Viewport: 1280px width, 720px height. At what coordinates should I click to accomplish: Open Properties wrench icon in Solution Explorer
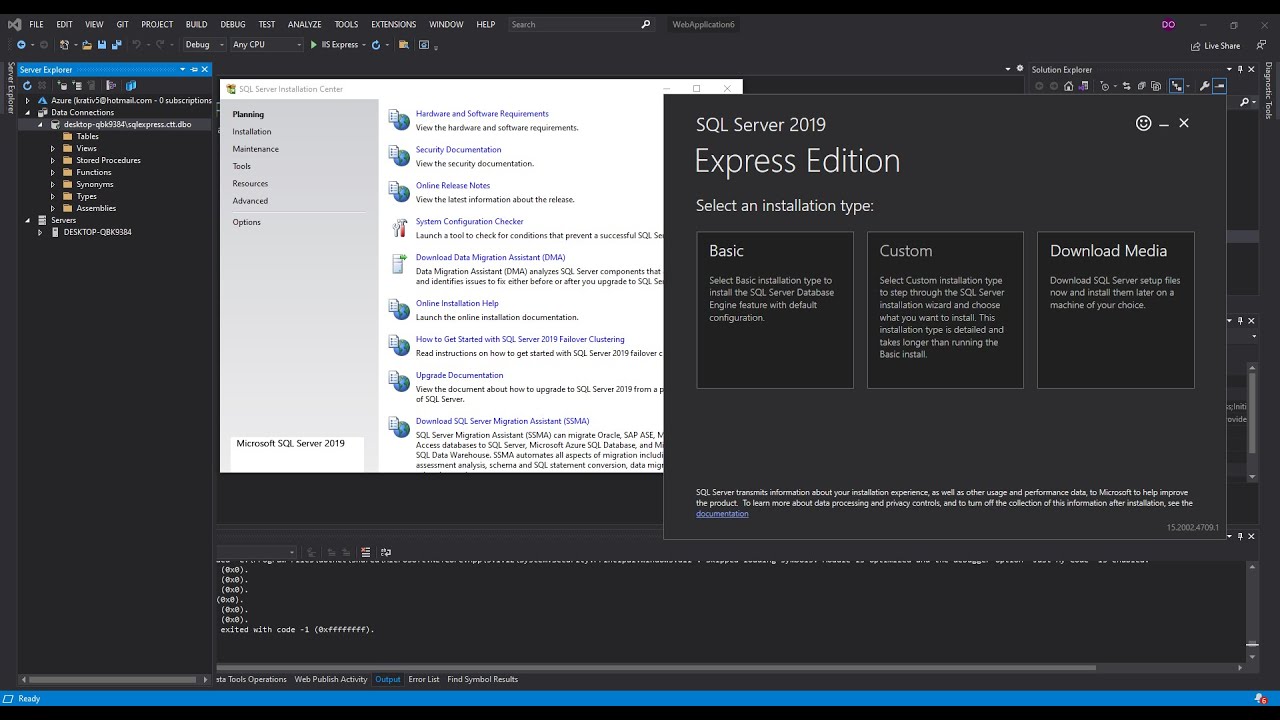click(x=1204, y=86)
